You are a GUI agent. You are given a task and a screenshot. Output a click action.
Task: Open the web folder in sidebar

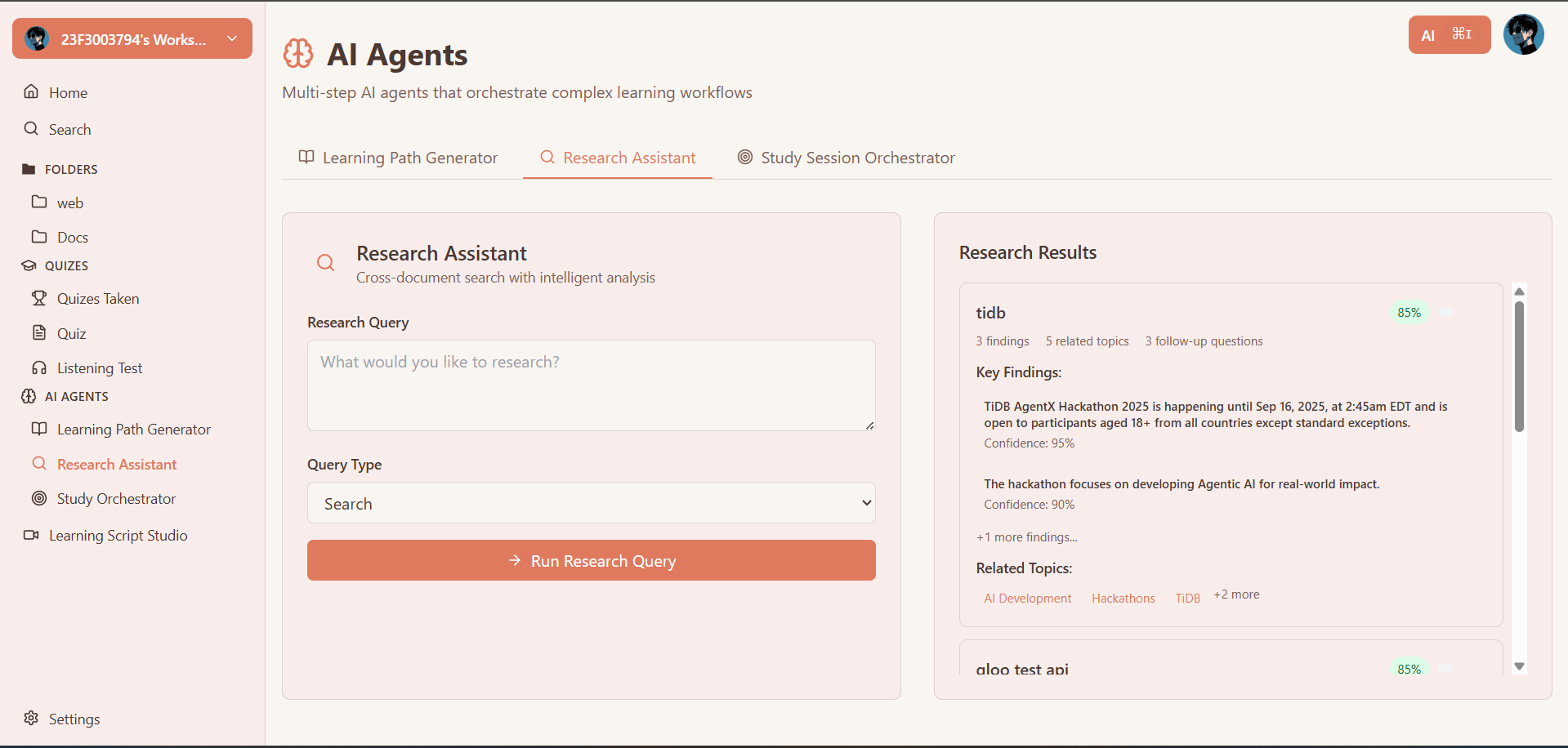[69, 203]
